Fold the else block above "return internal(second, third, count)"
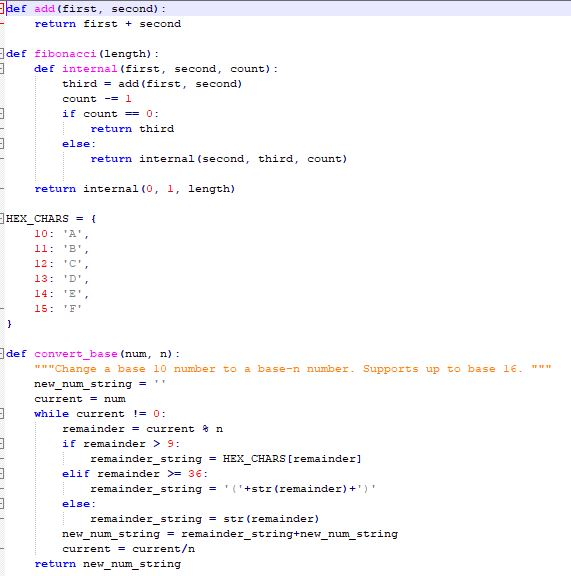The image size is (571, 576). (1, 144)
